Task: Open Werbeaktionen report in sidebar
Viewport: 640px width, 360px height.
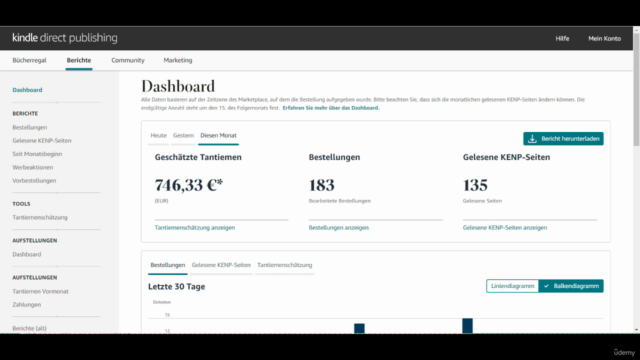Action: pyautogui.click(x=33, y=167)
